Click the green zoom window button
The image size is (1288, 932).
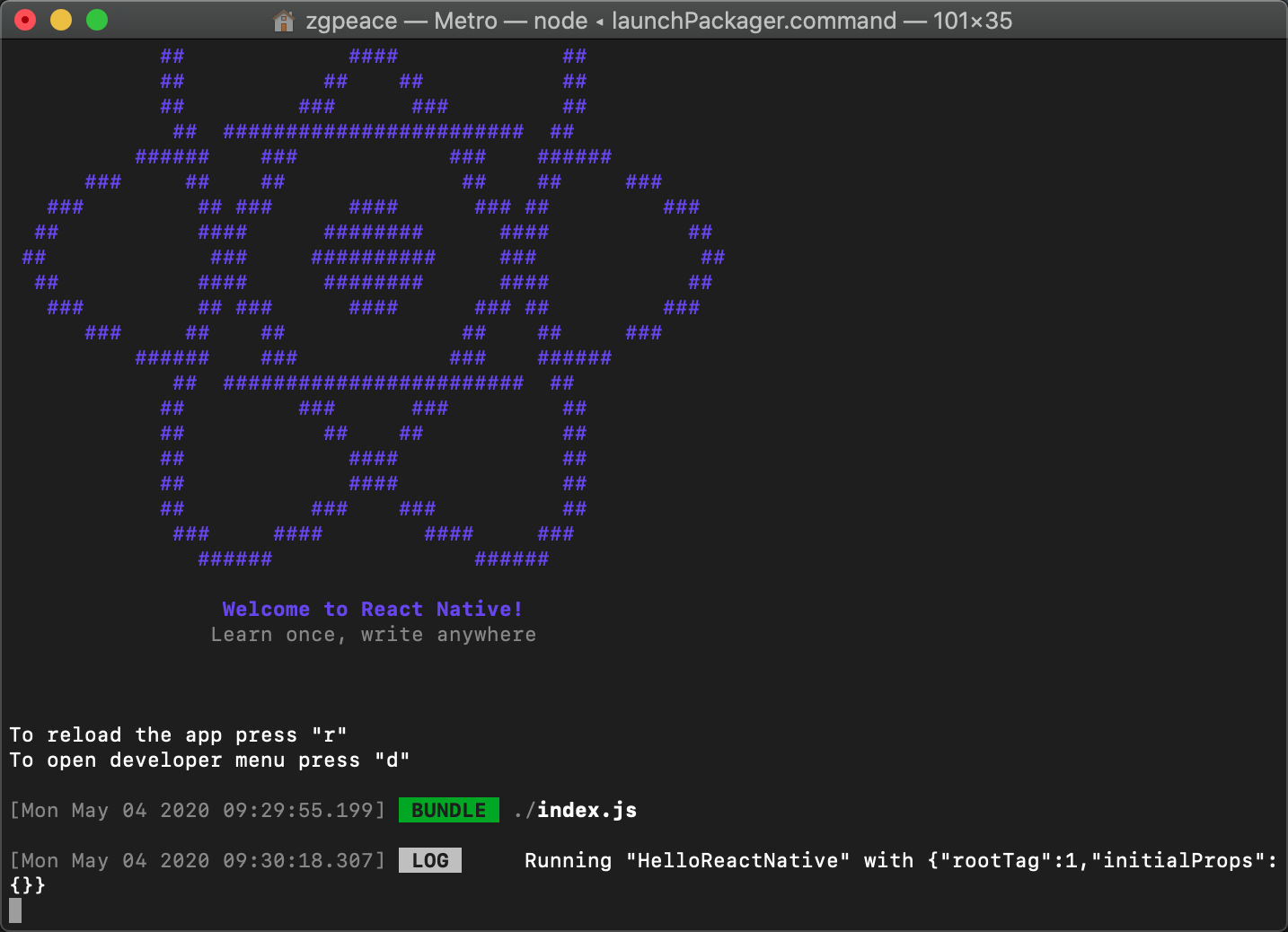tap(97, 20)
